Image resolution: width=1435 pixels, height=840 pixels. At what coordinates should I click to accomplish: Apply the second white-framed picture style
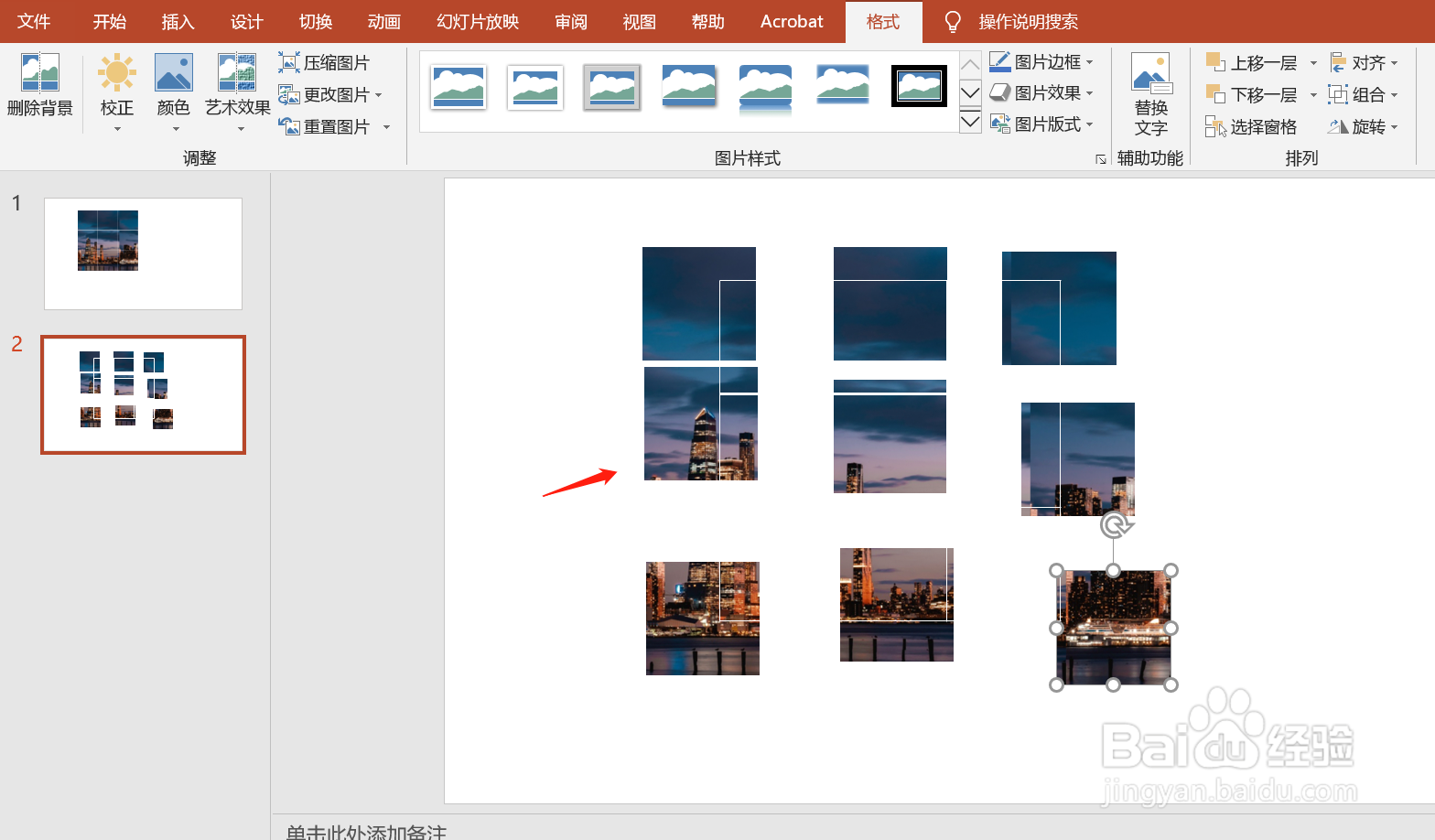point(535,88)
